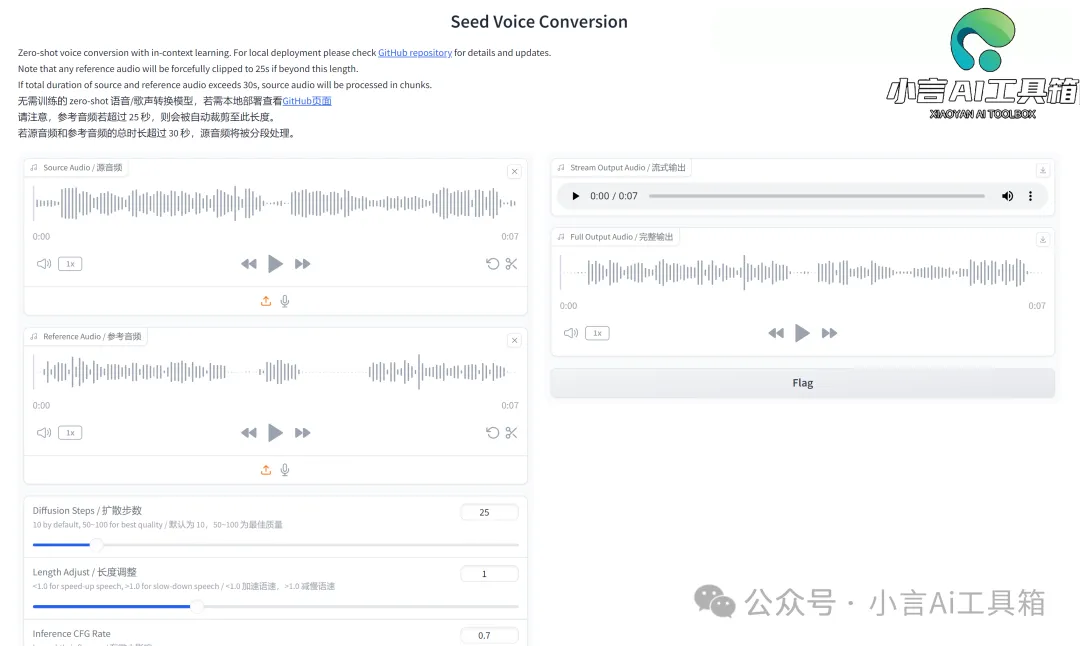Rewind the Full Output Audio
The image size is (1080, 646).
pyautogui.click(x=776, y=333)
